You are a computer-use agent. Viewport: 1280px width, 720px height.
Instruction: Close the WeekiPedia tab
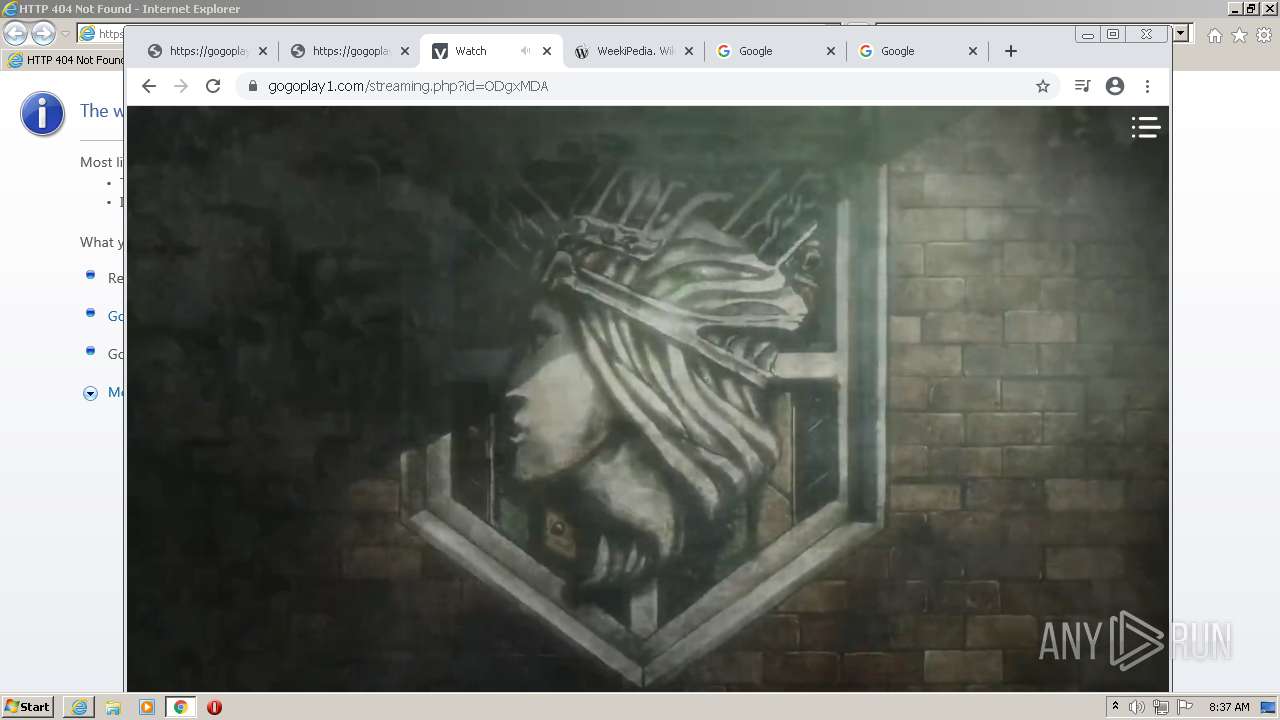(x=689, y=51)
